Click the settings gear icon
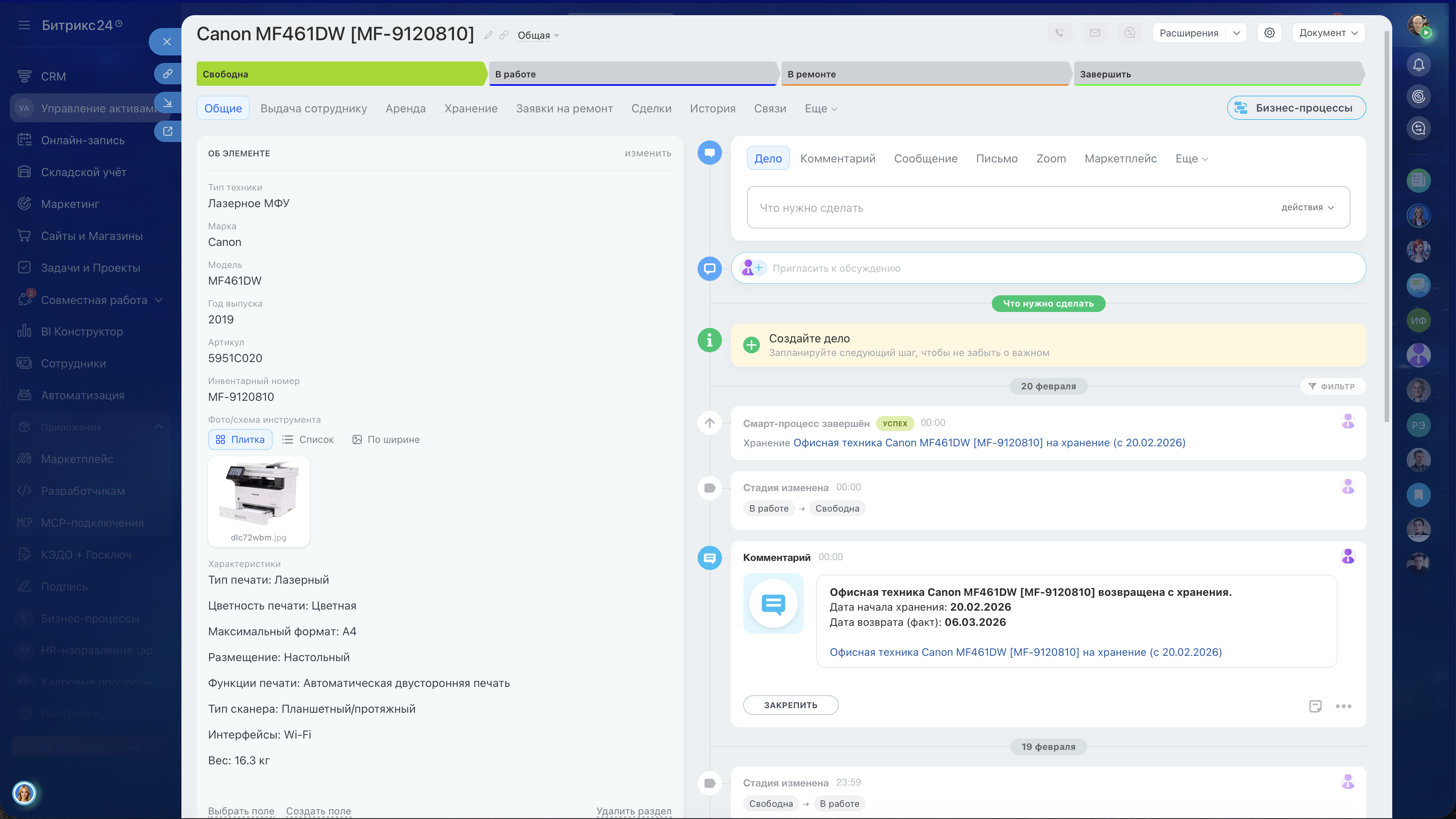 [x=1270, y=33]
